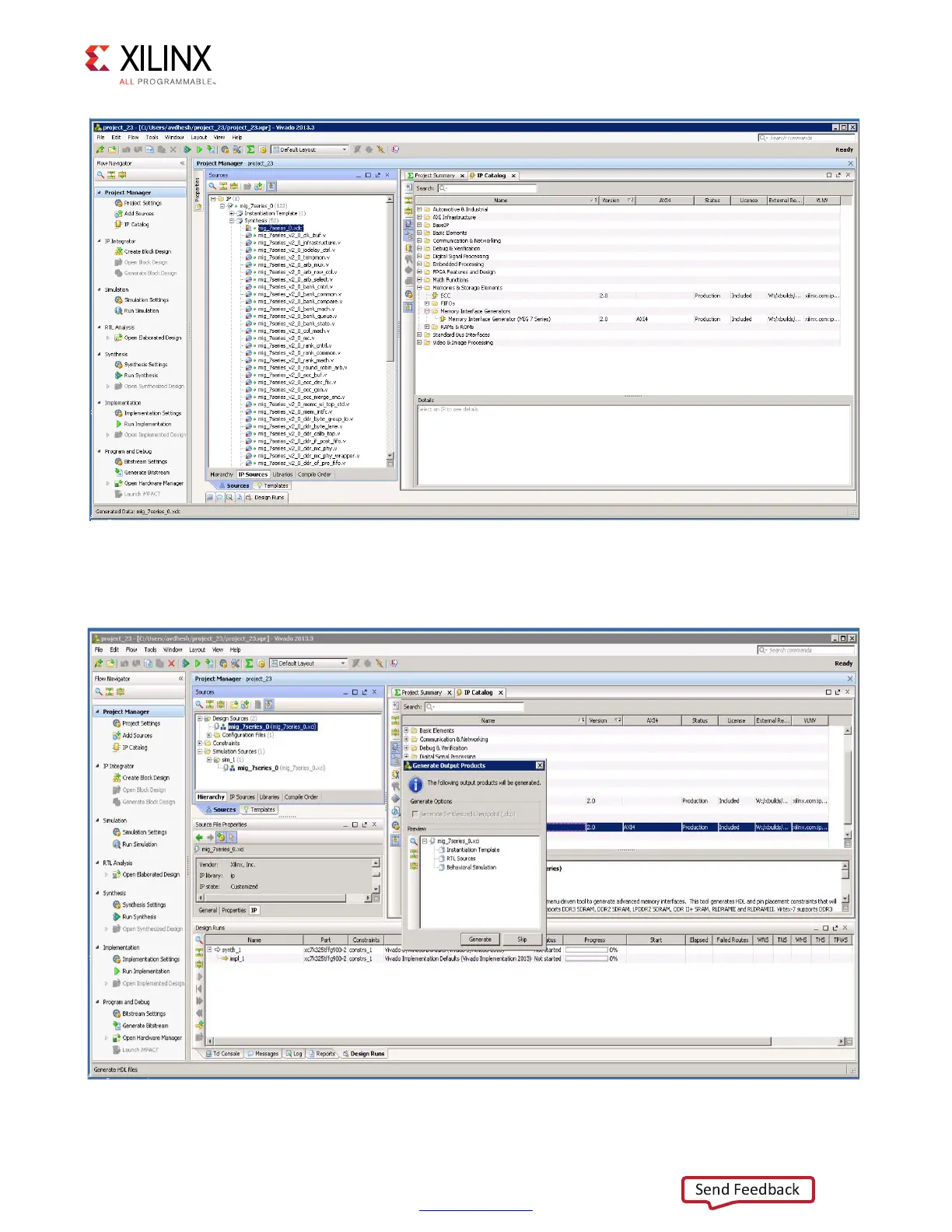This screenshot has width=952, height=1232.
Task: Click back arrow in Source File Properties panel
Action: (199, 837)
